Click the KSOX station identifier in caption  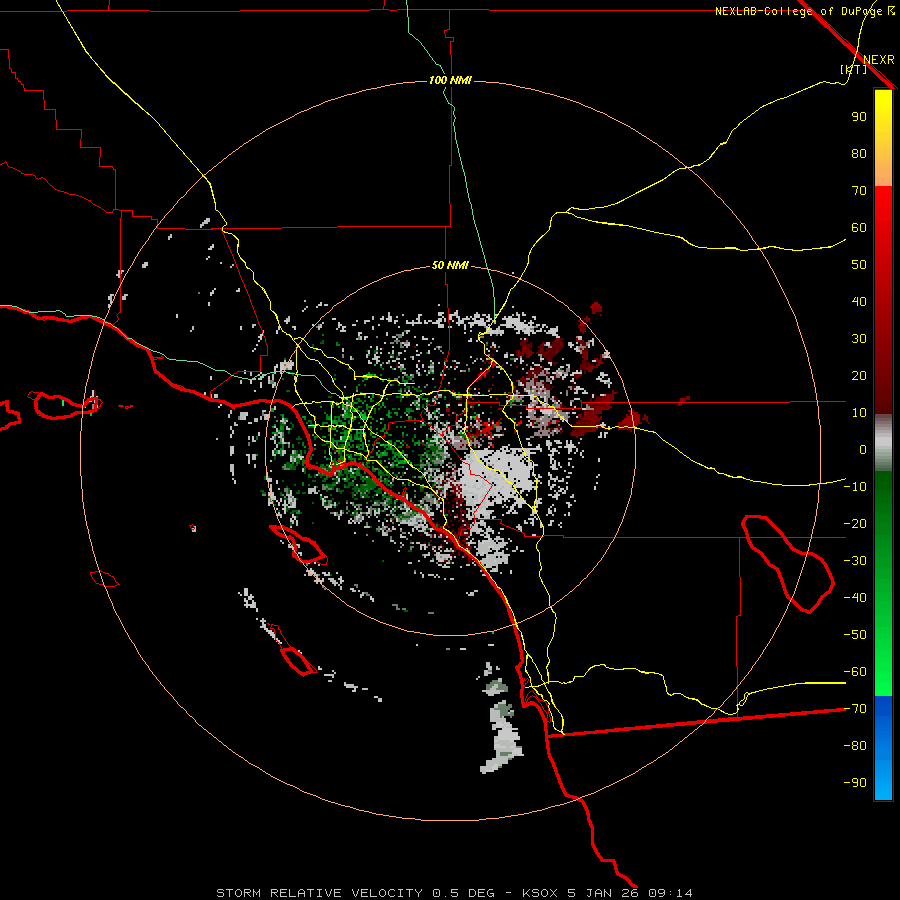click(540, 893)
